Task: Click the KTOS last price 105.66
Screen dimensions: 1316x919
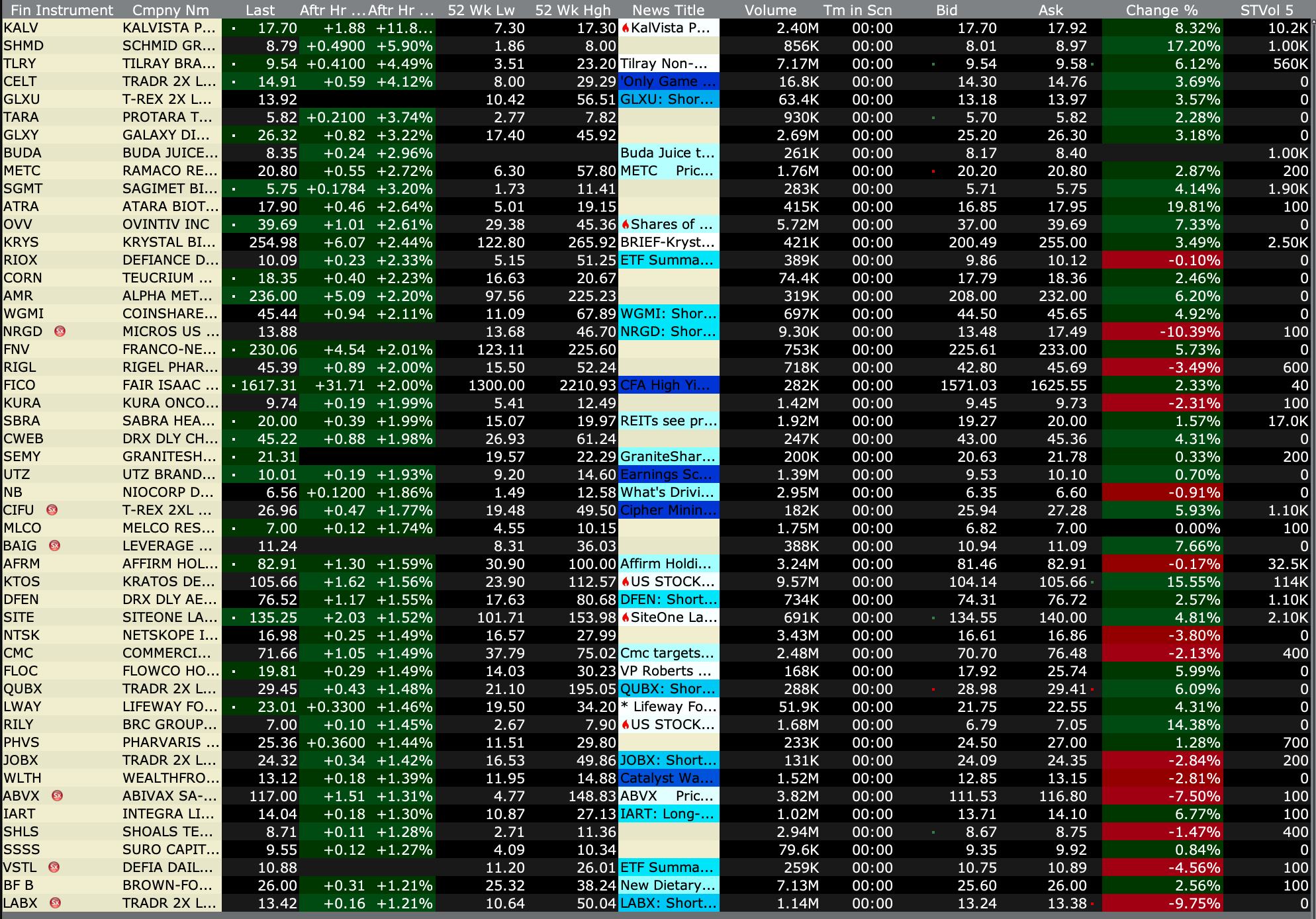Action: pyautogui.click(x=273, y=582)
